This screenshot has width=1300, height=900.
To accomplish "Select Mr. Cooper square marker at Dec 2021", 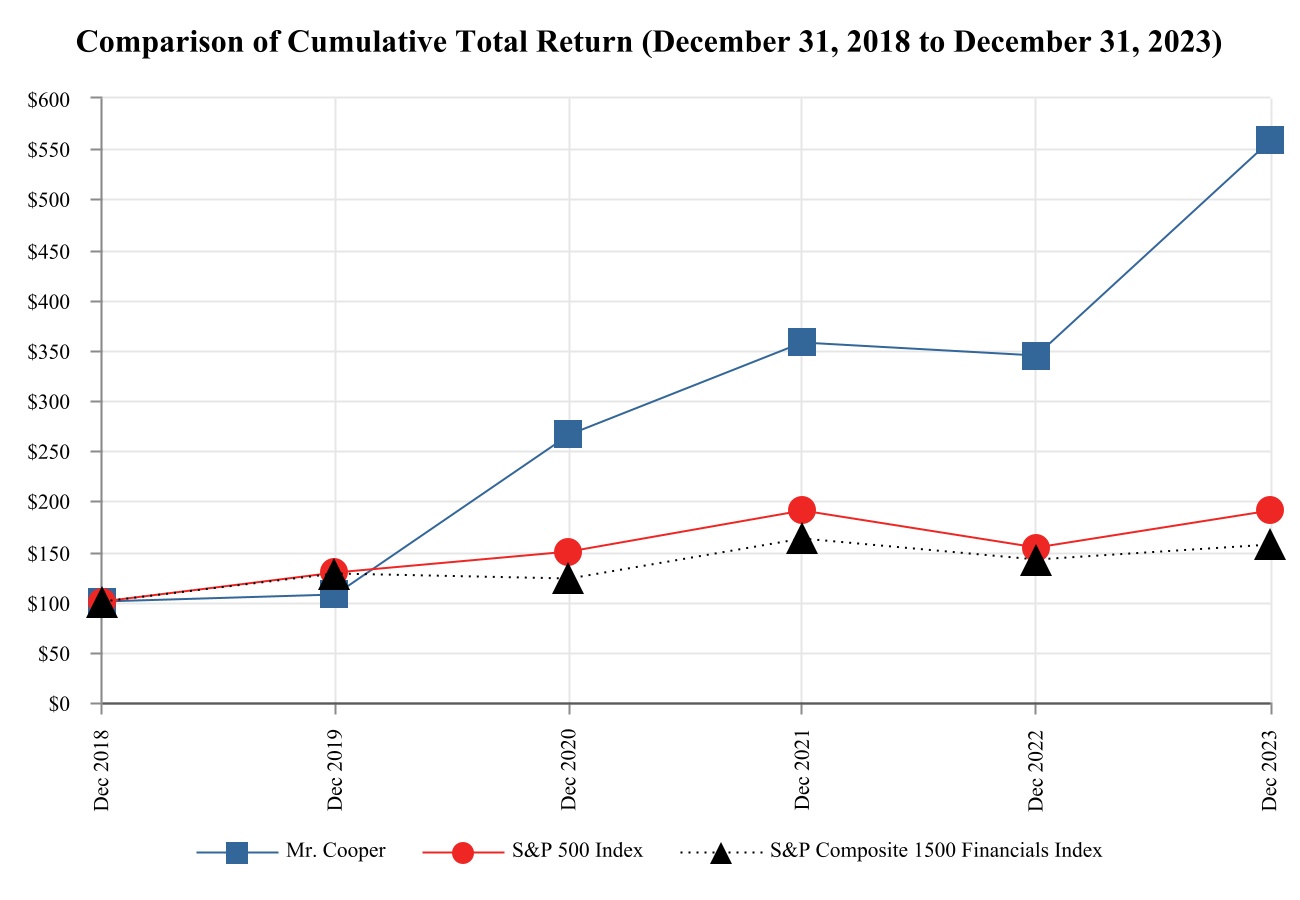I will [801, 342].
